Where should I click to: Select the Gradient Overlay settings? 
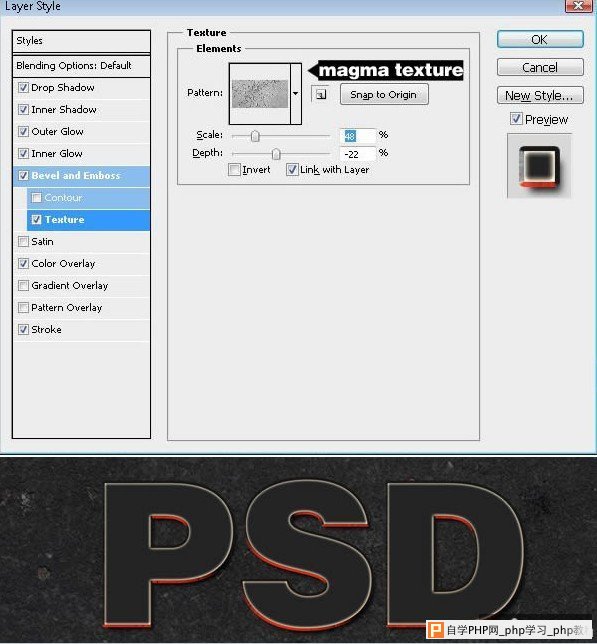pyautogui.click(x=81, y=285)
